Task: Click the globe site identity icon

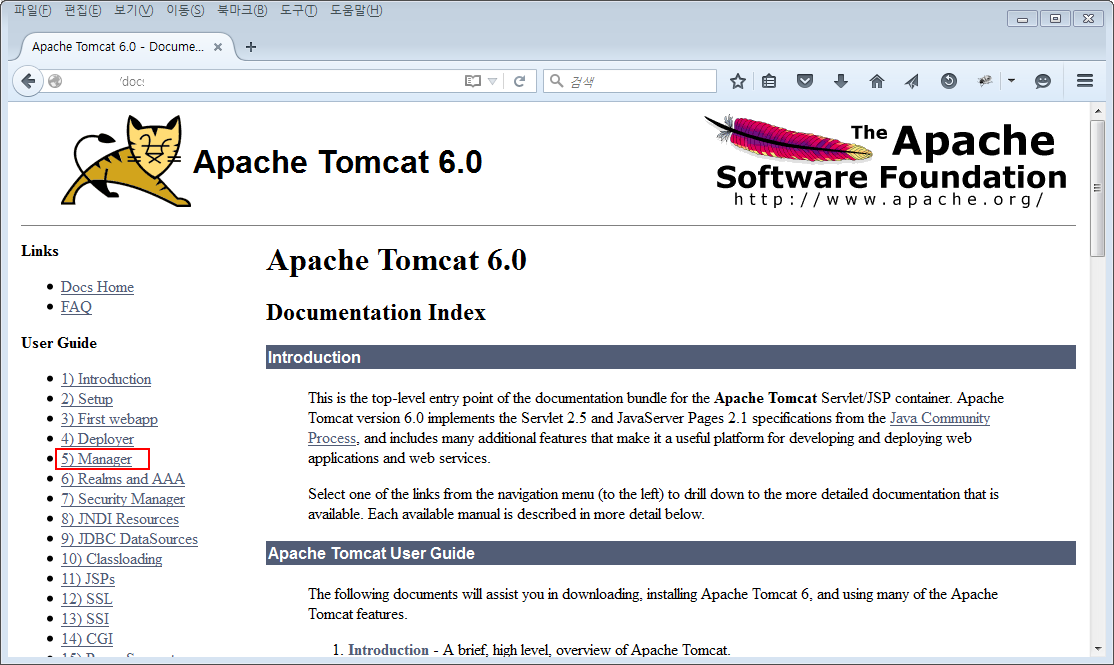Action: coord(55,81)
